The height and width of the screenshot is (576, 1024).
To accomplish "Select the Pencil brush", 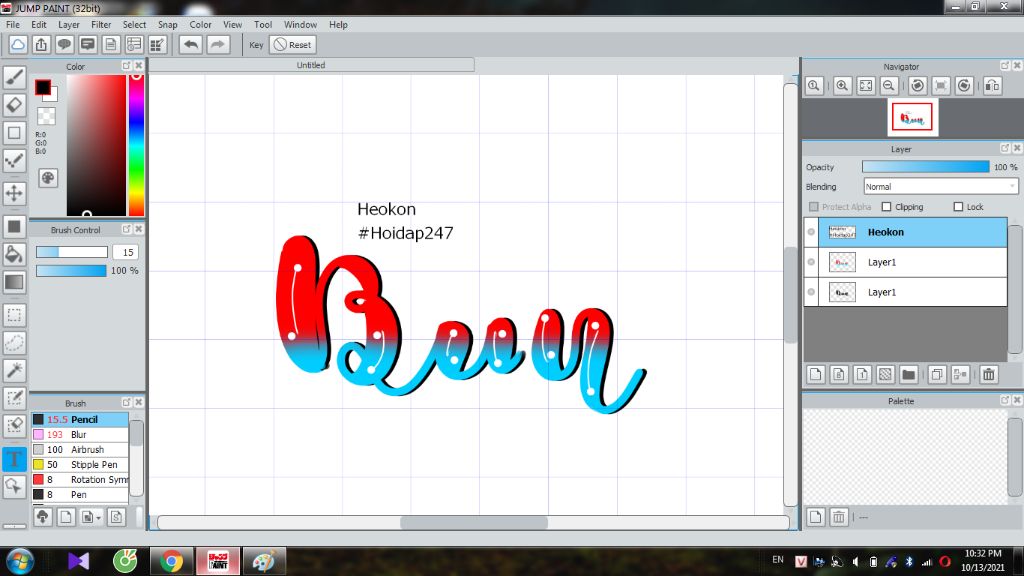I will 80,419.
